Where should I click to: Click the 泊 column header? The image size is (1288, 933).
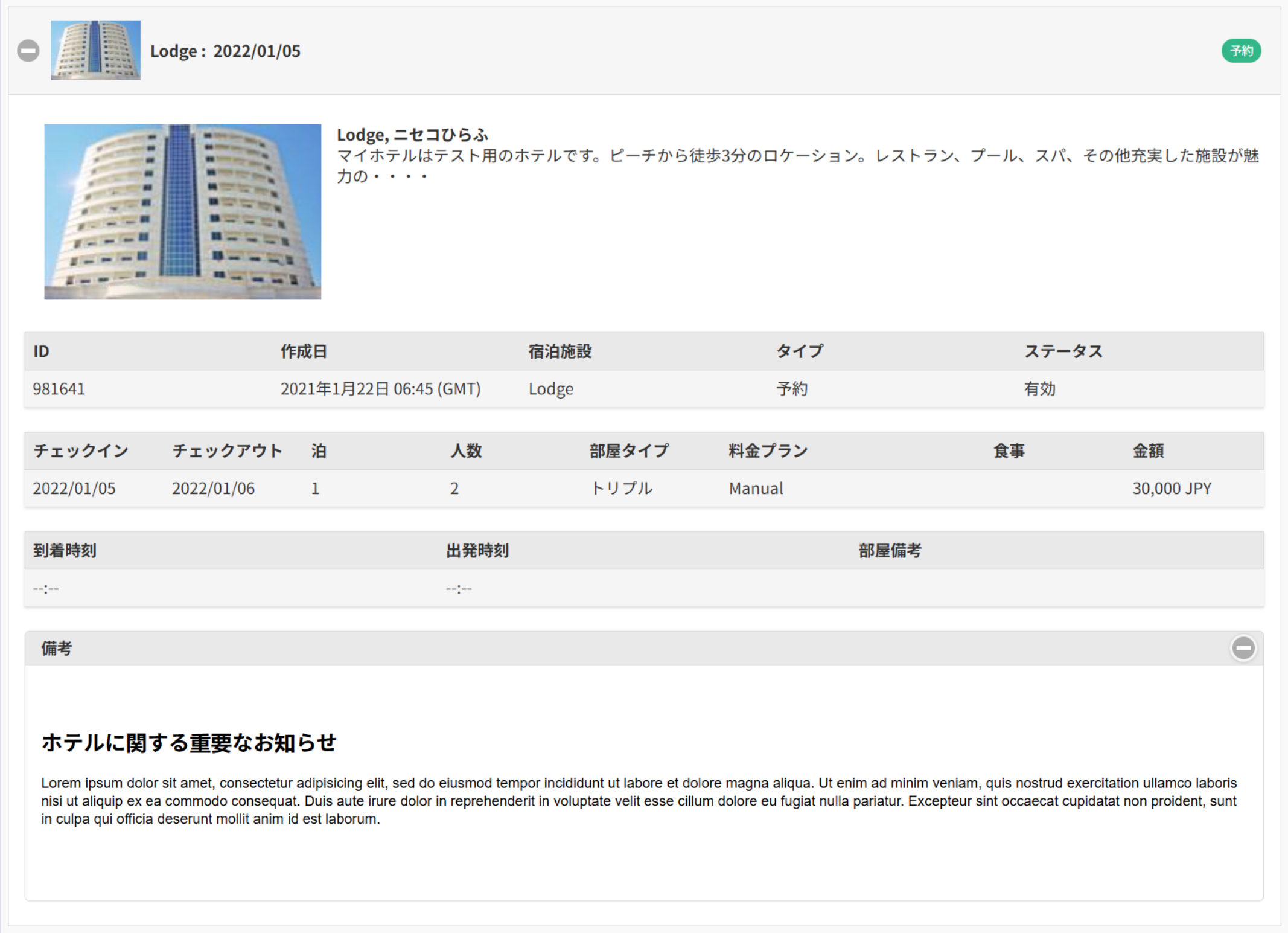(319, 451)
